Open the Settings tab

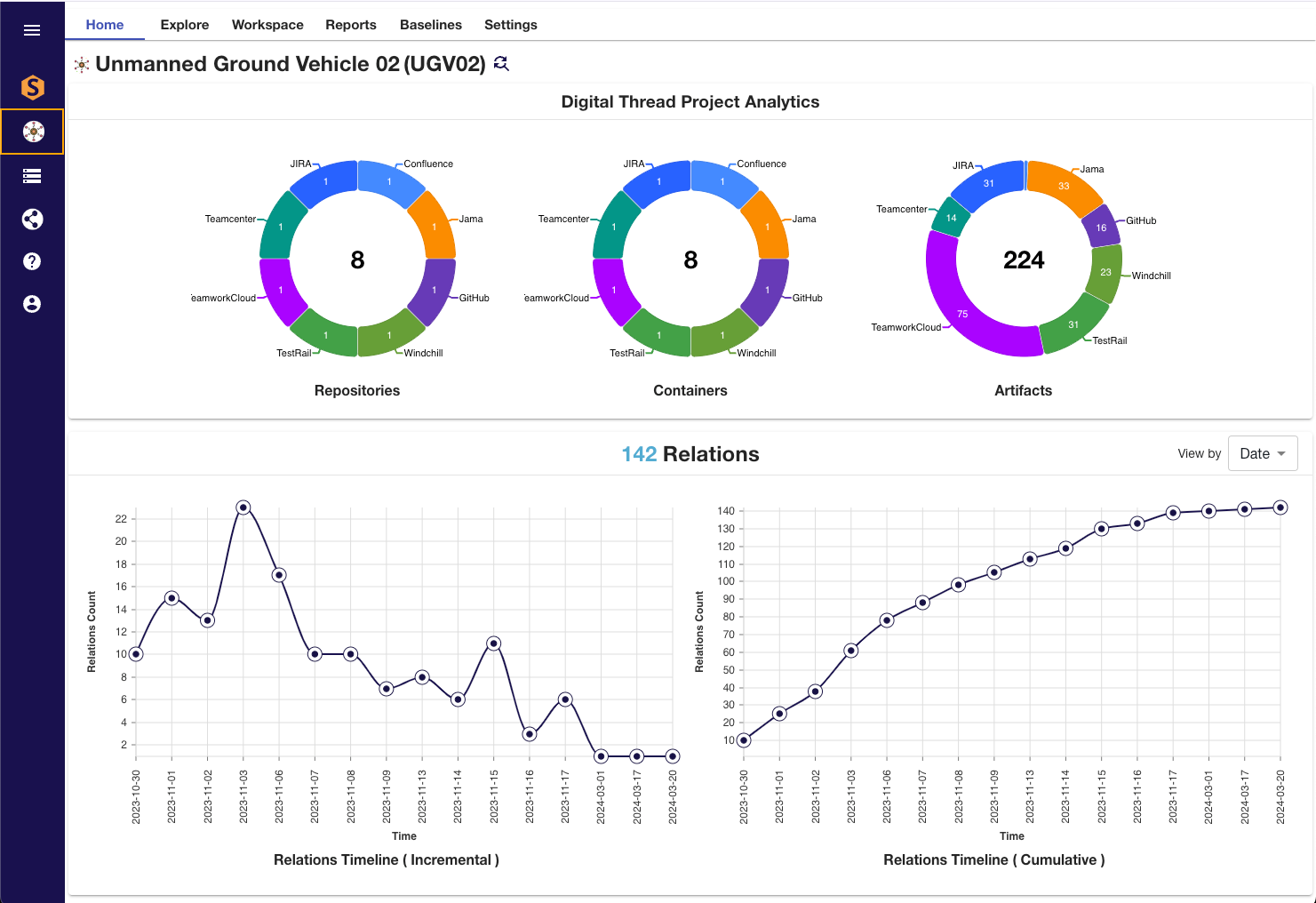(510, 25)
